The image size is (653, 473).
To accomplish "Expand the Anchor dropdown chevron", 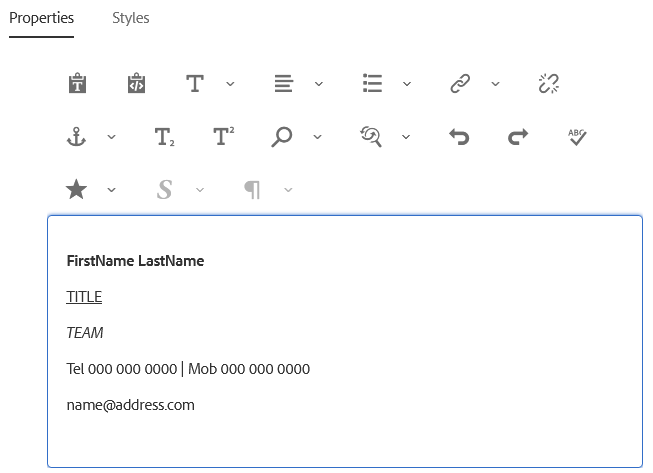I will (111, 137).
